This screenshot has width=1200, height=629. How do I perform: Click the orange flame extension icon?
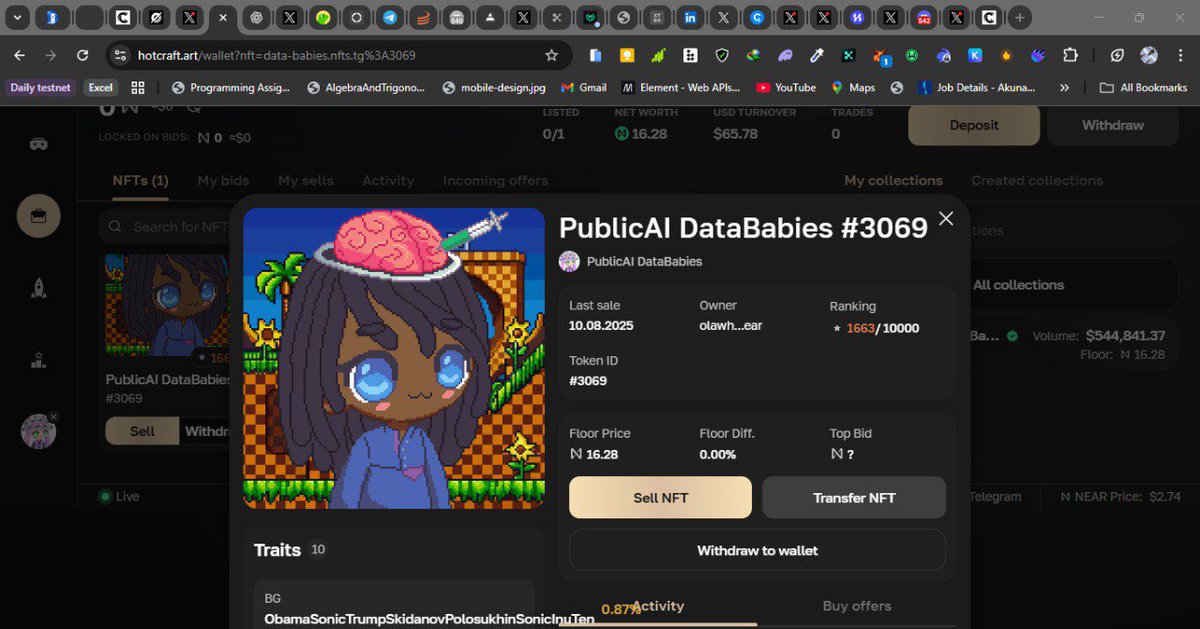(1006, 56)
